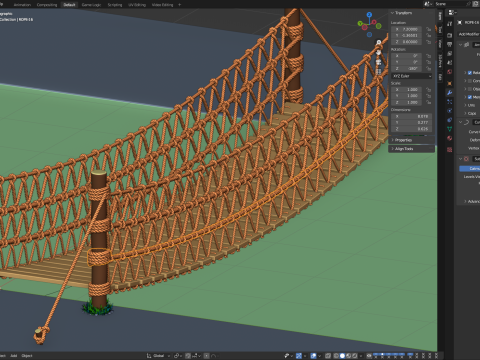Image resolution: width=480 pixels, height=360 pixels.
Task: Open the View Layer properties tab
Action: (450, 53)
